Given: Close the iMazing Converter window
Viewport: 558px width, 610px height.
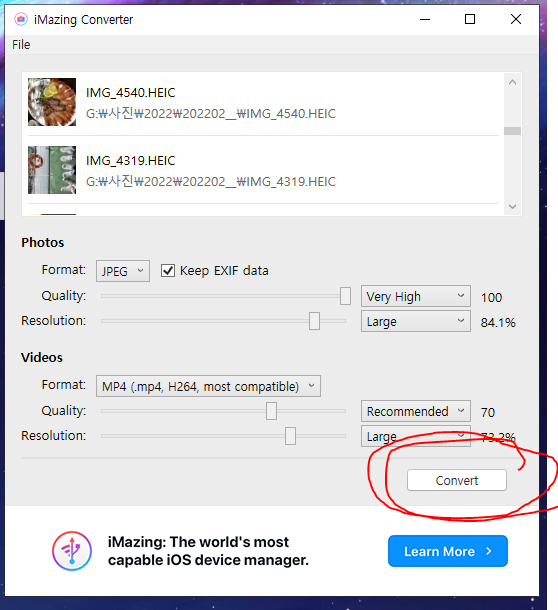Looking at the screenshot, I should (516, 19).
